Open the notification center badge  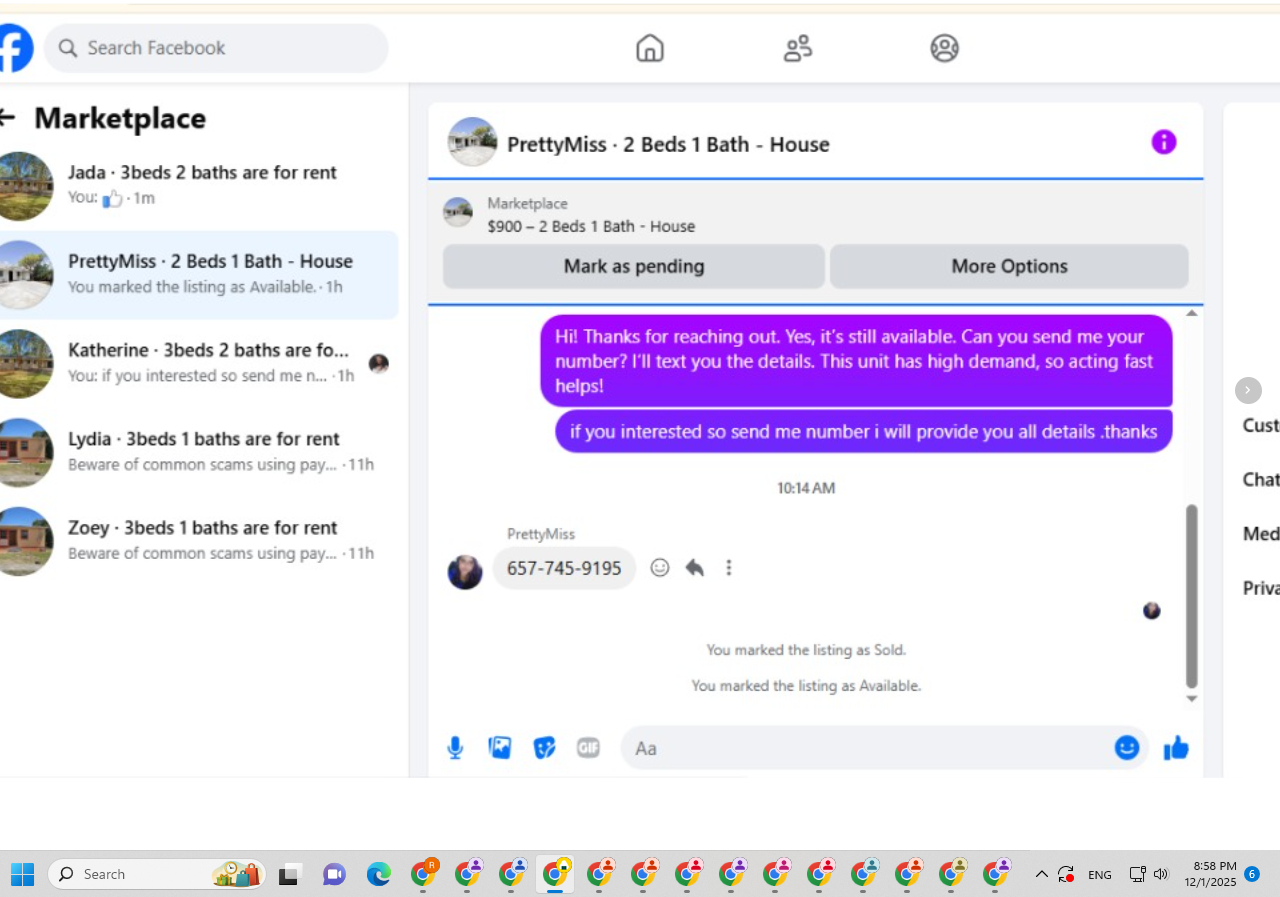coord(1251,874)
